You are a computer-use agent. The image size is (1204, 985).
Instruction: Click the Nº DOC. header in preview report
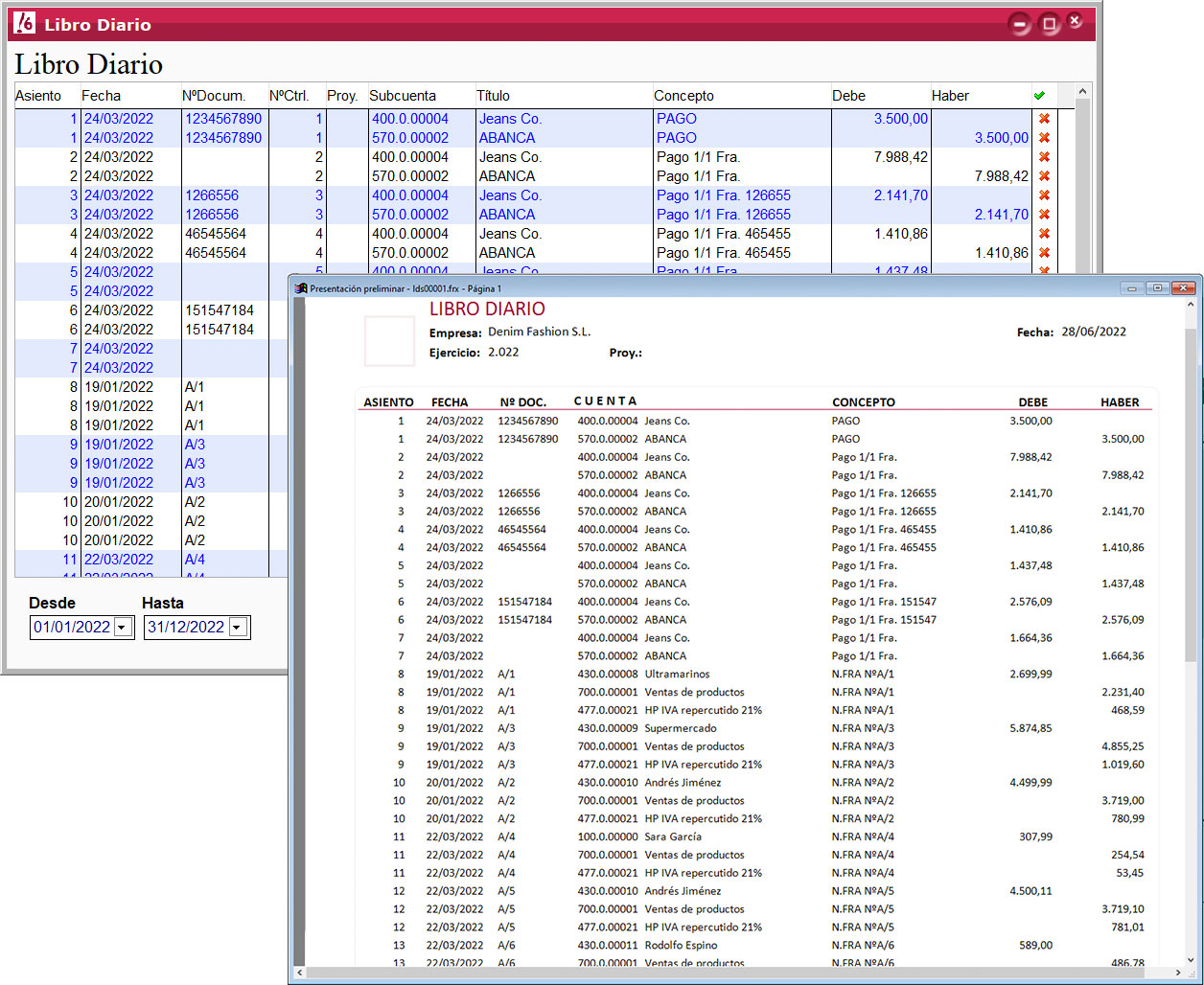coord(523,402)
